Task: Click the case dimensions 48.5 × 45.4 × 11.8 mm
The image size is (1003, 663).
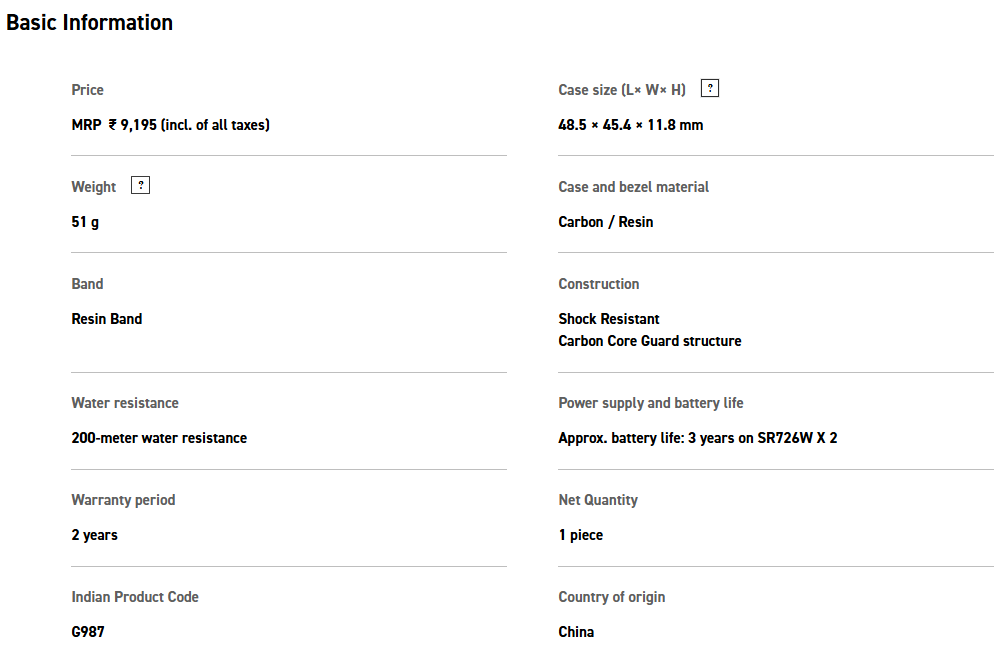Action: tap(630, 125)
